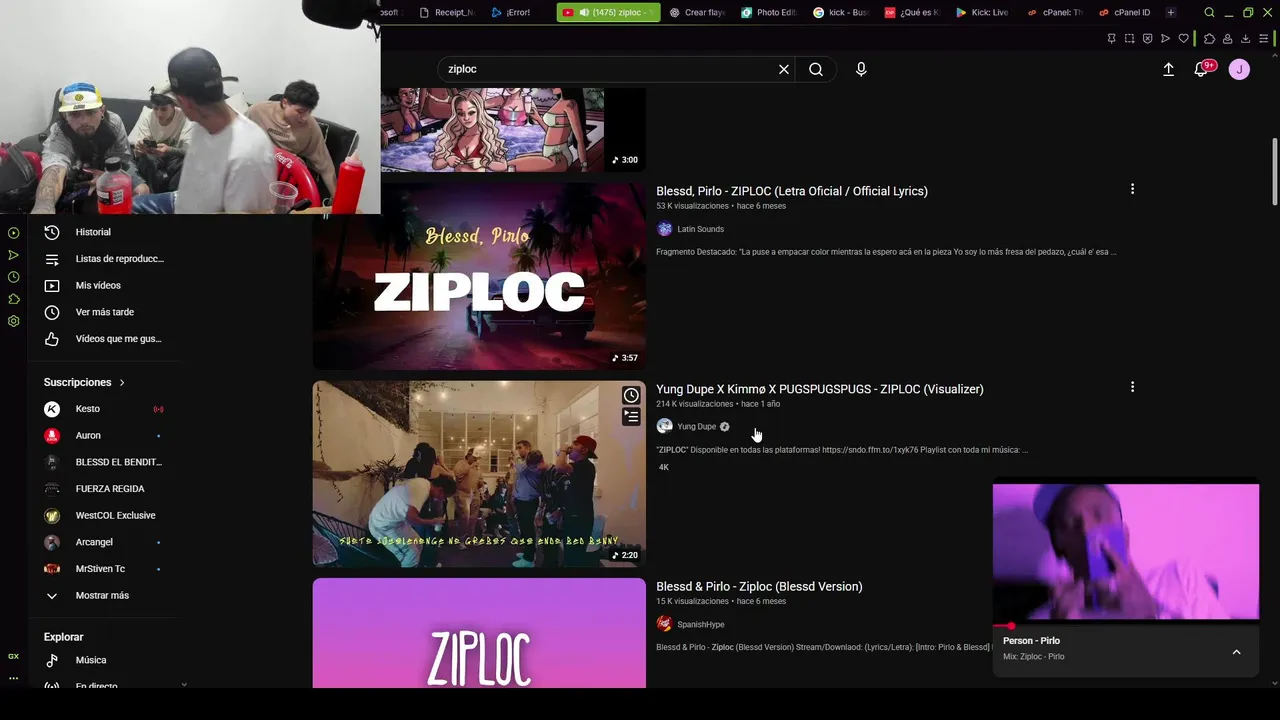1280x720 pixels.
Task: Expand the Suscripciones section chevron
Action: [122, 382]
